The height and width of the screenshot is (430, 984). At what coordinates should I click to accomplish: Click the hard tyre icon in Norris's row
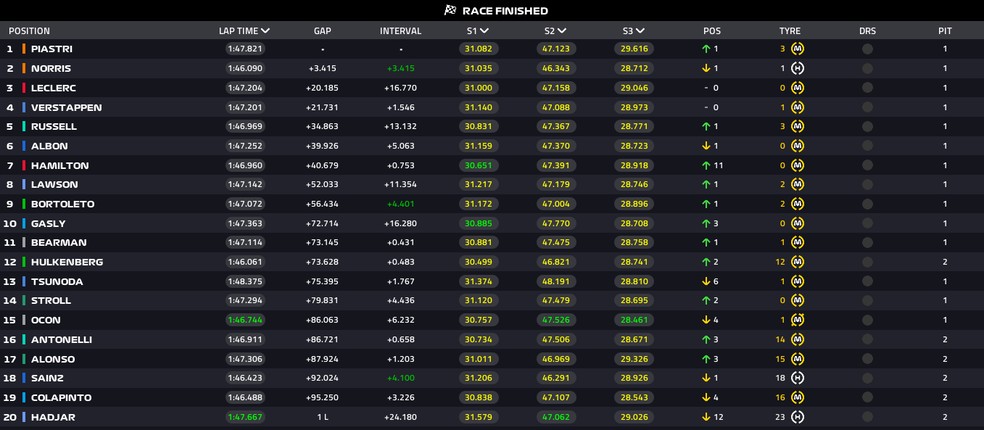[798, 68]
